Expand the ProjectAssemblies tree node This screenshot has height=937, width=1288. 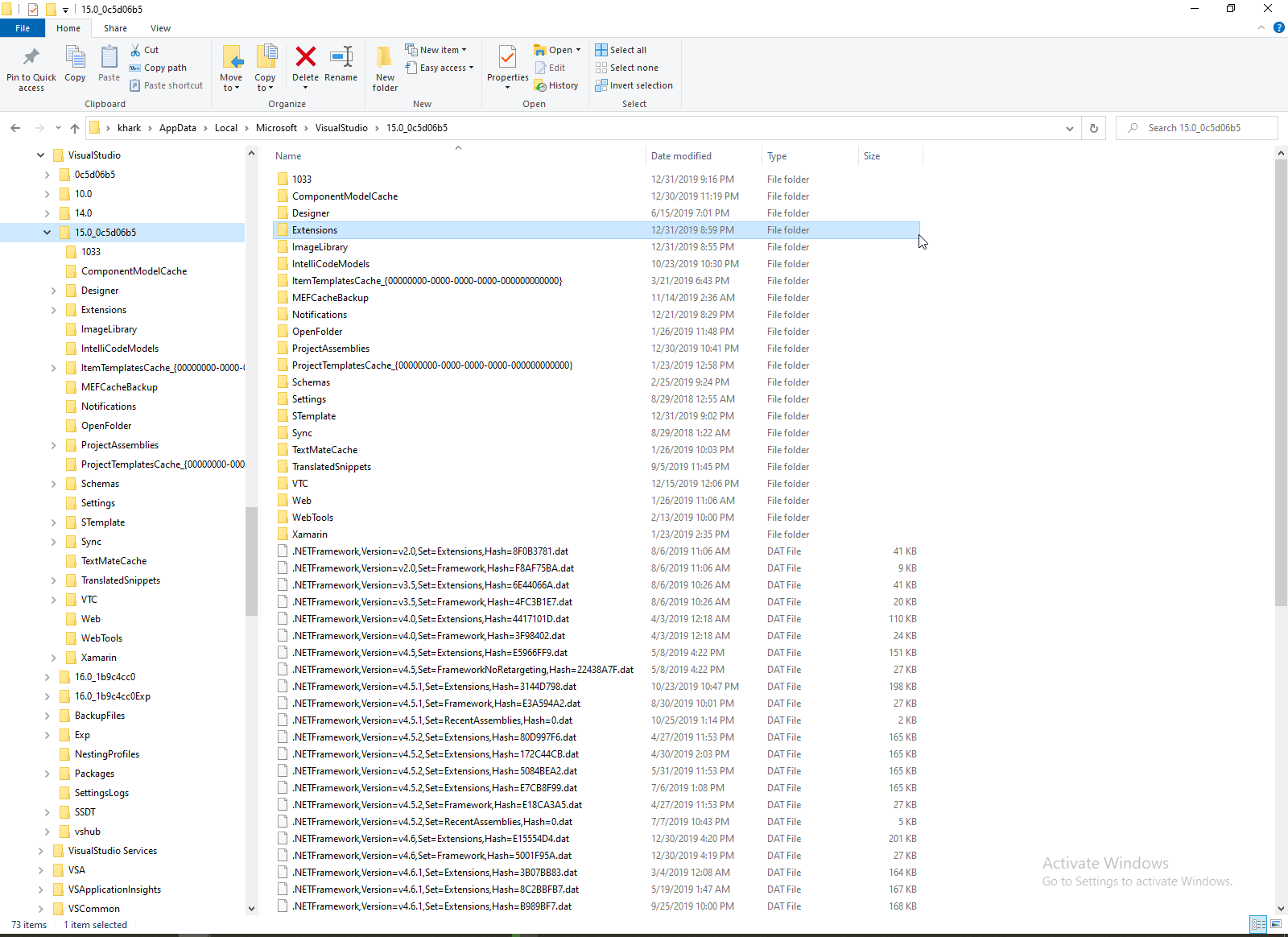[54, 445]
